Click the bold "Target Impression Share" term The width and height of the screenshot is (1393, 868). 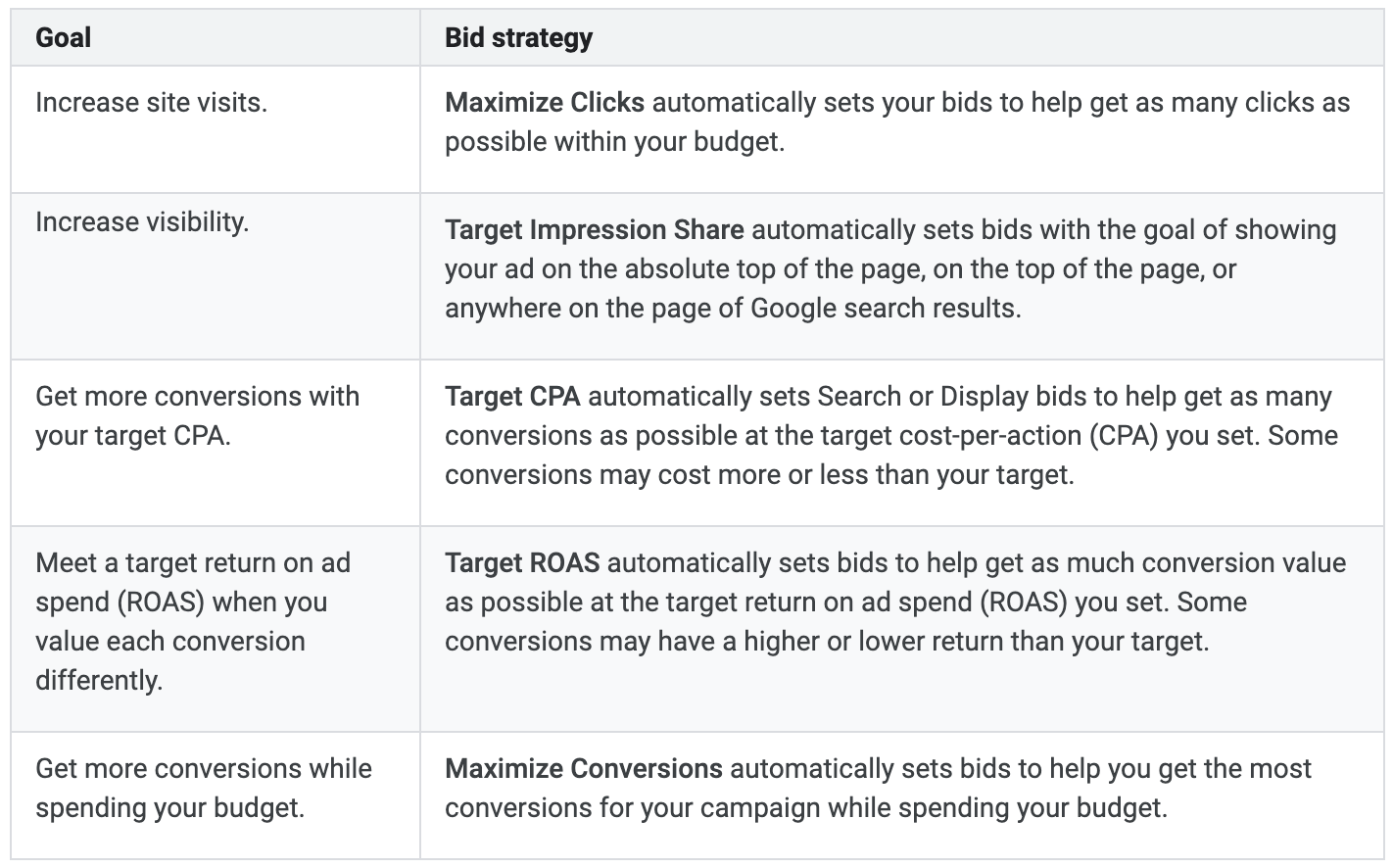(x=594, y=230)
